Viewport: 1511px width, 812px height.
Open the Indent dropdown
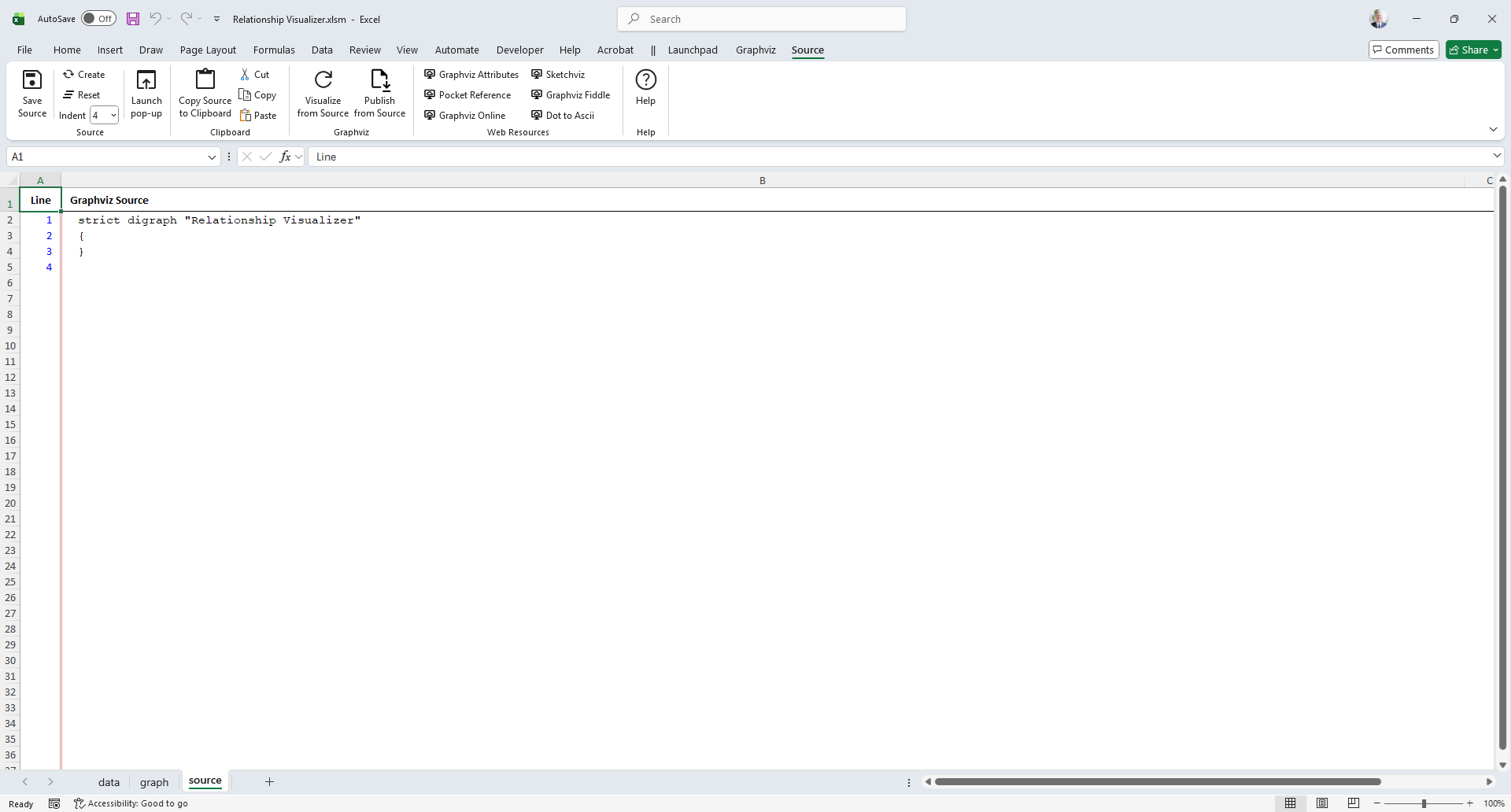coord(113,116)
